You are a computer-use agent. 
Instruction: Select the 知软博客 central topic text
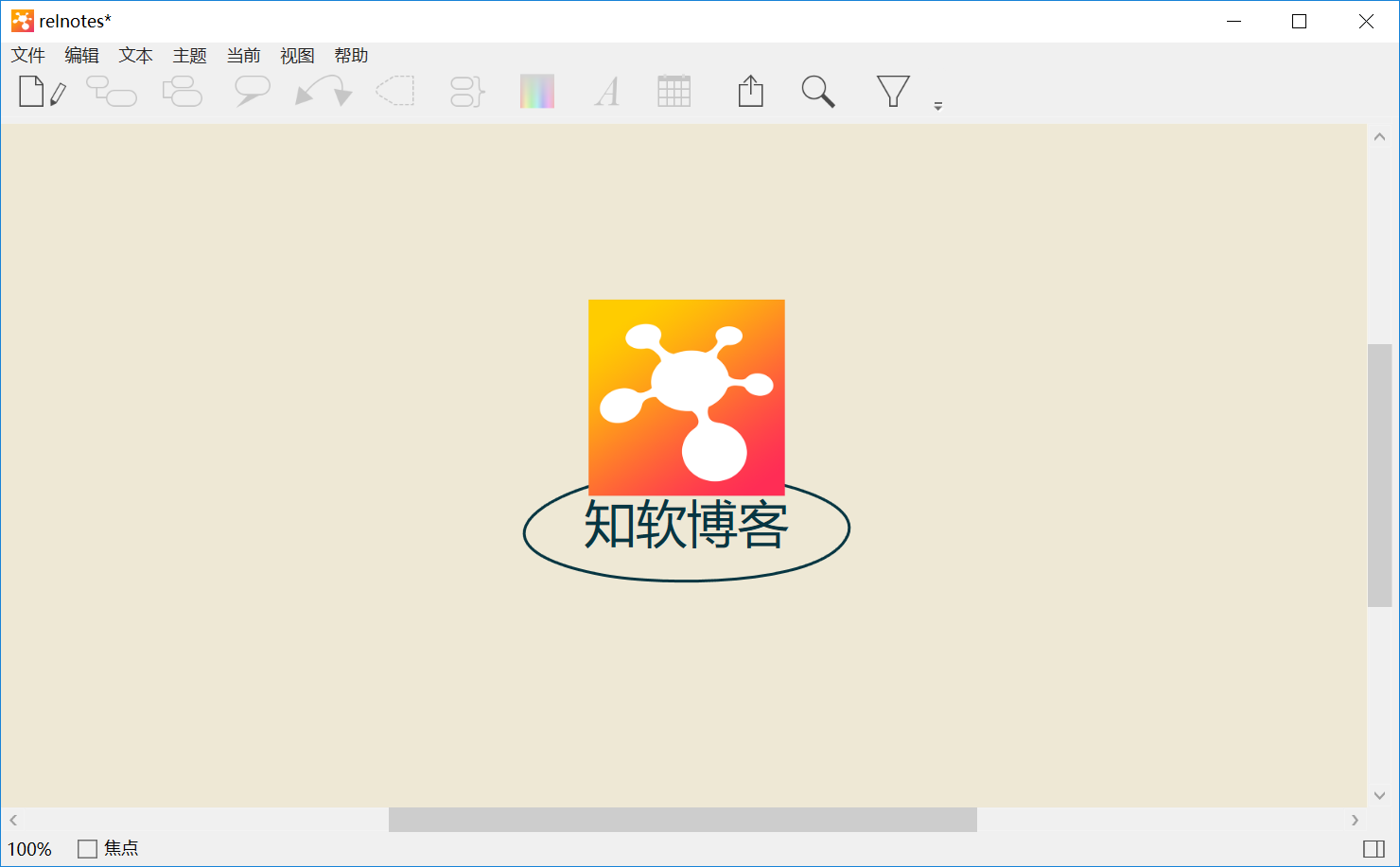click(687, 525)
